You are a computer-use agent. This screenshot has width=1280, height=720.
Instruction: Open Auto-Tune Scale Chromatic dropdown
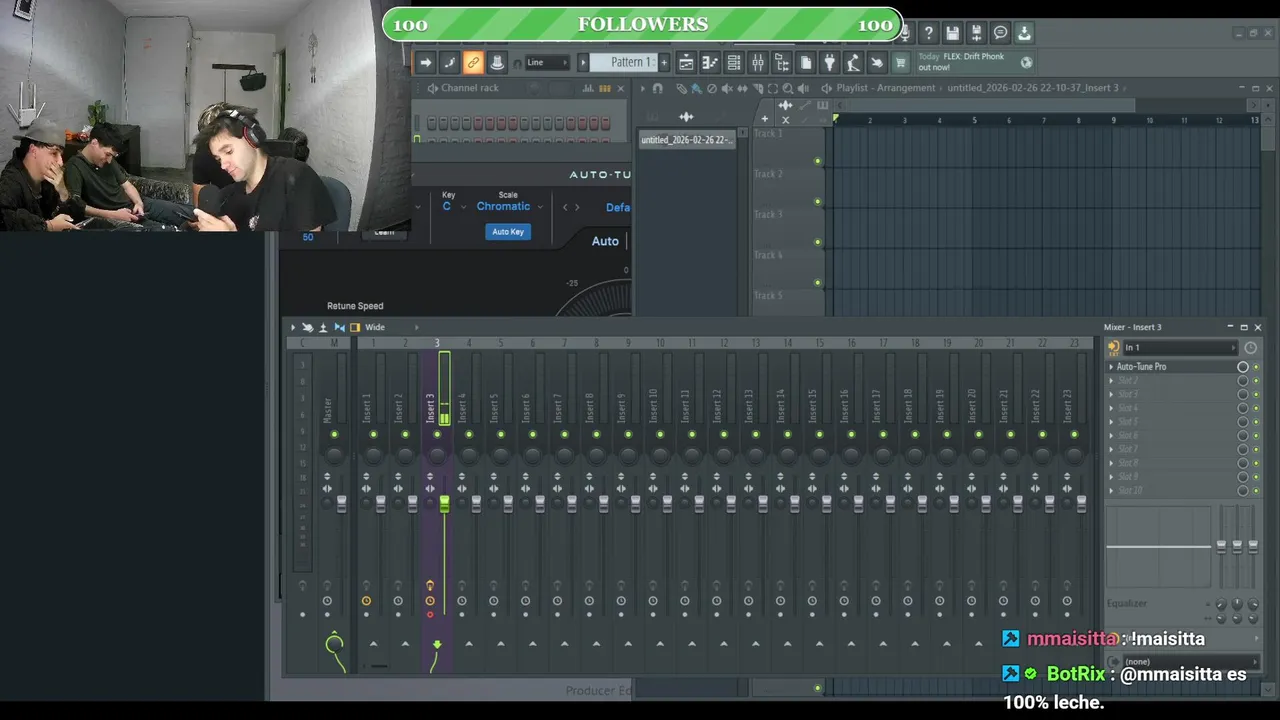[509, 207]
